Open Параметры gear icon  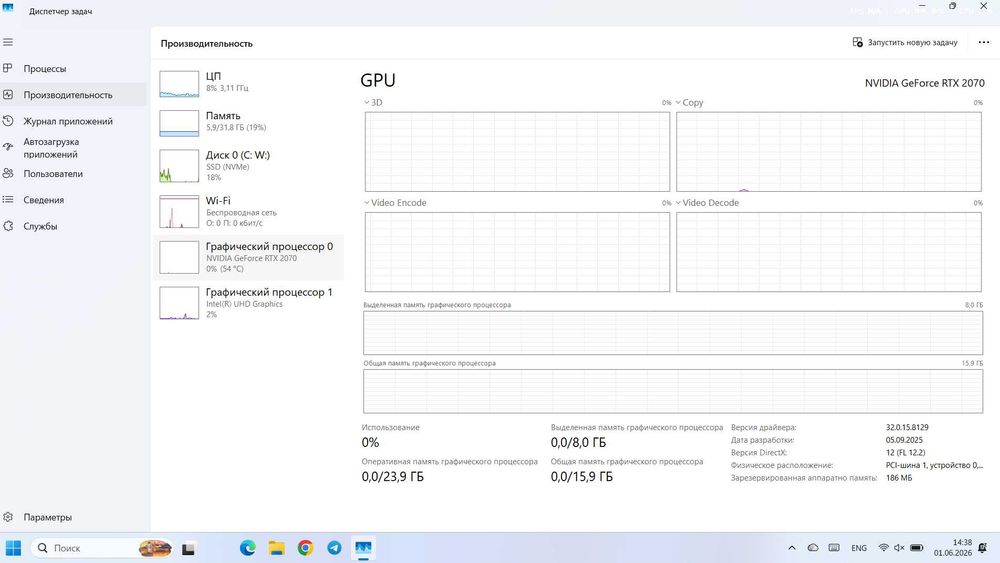tap(8, 517)
